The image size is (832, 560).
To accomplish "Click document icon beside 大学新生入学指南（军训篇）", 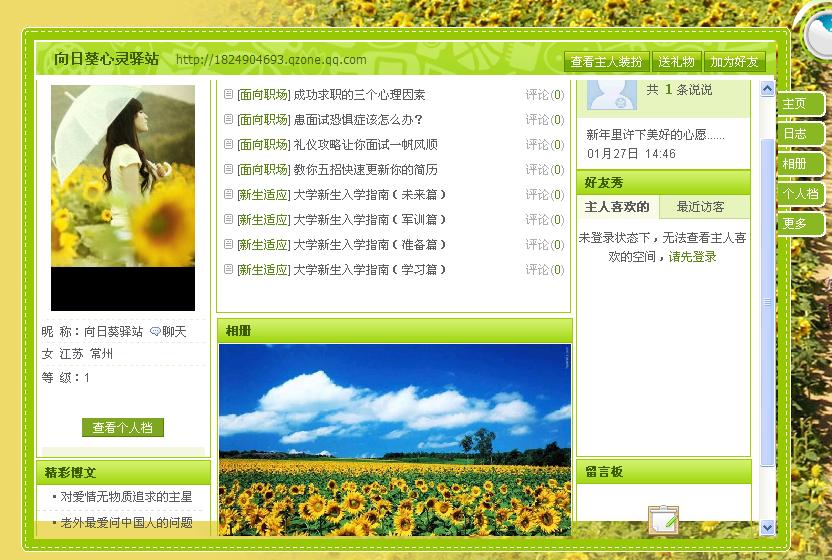I will (229, 220).
